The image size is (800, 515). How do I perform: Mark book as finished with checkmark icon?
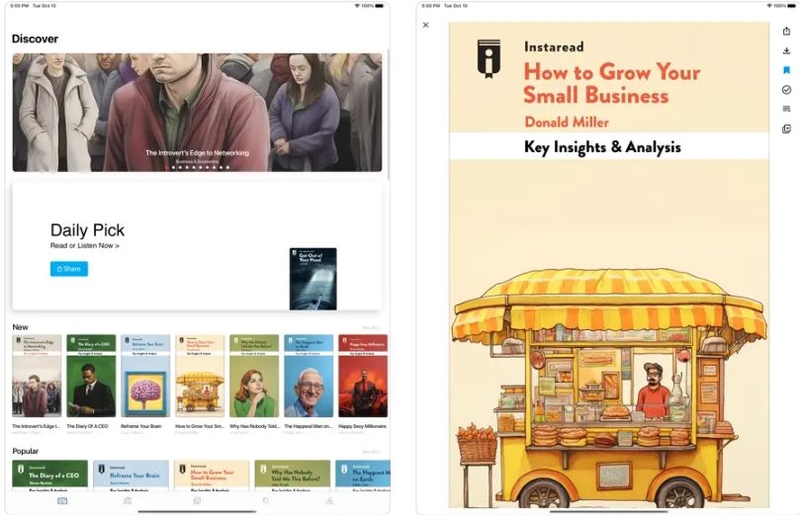tap(786, 90)
